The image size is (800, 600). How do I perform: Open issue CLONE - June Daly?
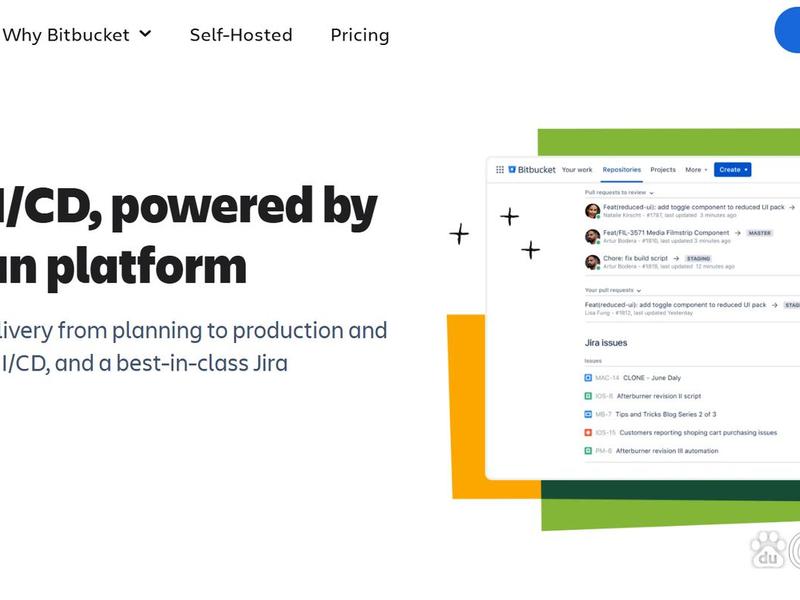(x=652, y=378)
